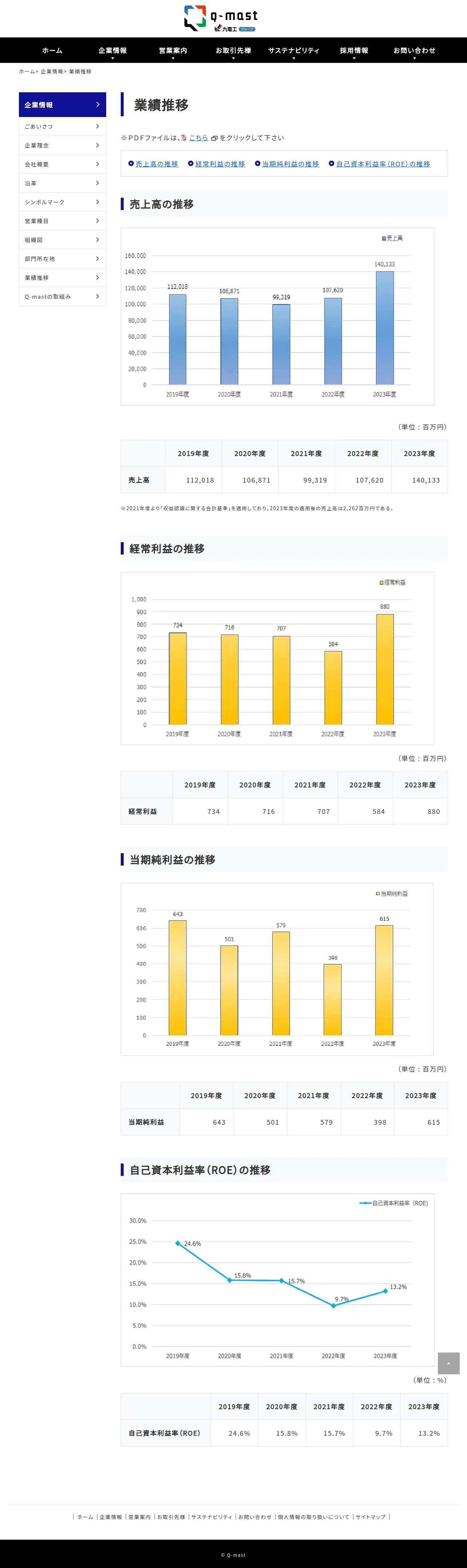Select the 企業情報 sidebar header
The width and height of the screenshot is (467, 1568).
(63, 105)
